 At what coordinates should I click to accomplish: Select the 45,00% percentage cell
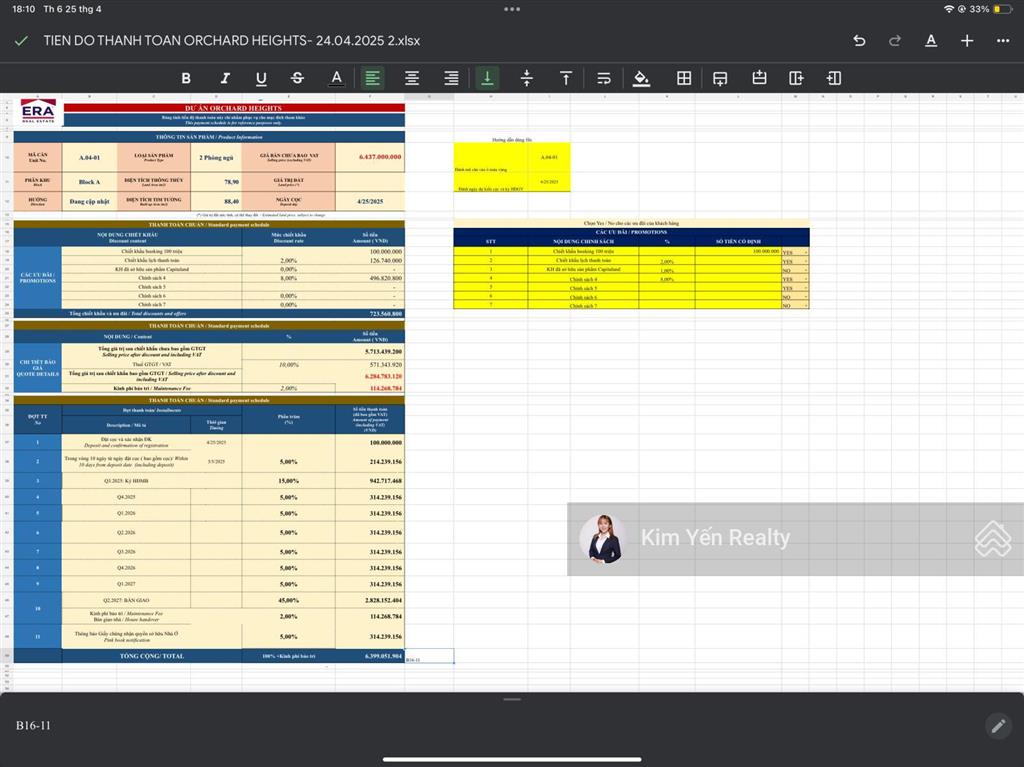coord(289,600)
